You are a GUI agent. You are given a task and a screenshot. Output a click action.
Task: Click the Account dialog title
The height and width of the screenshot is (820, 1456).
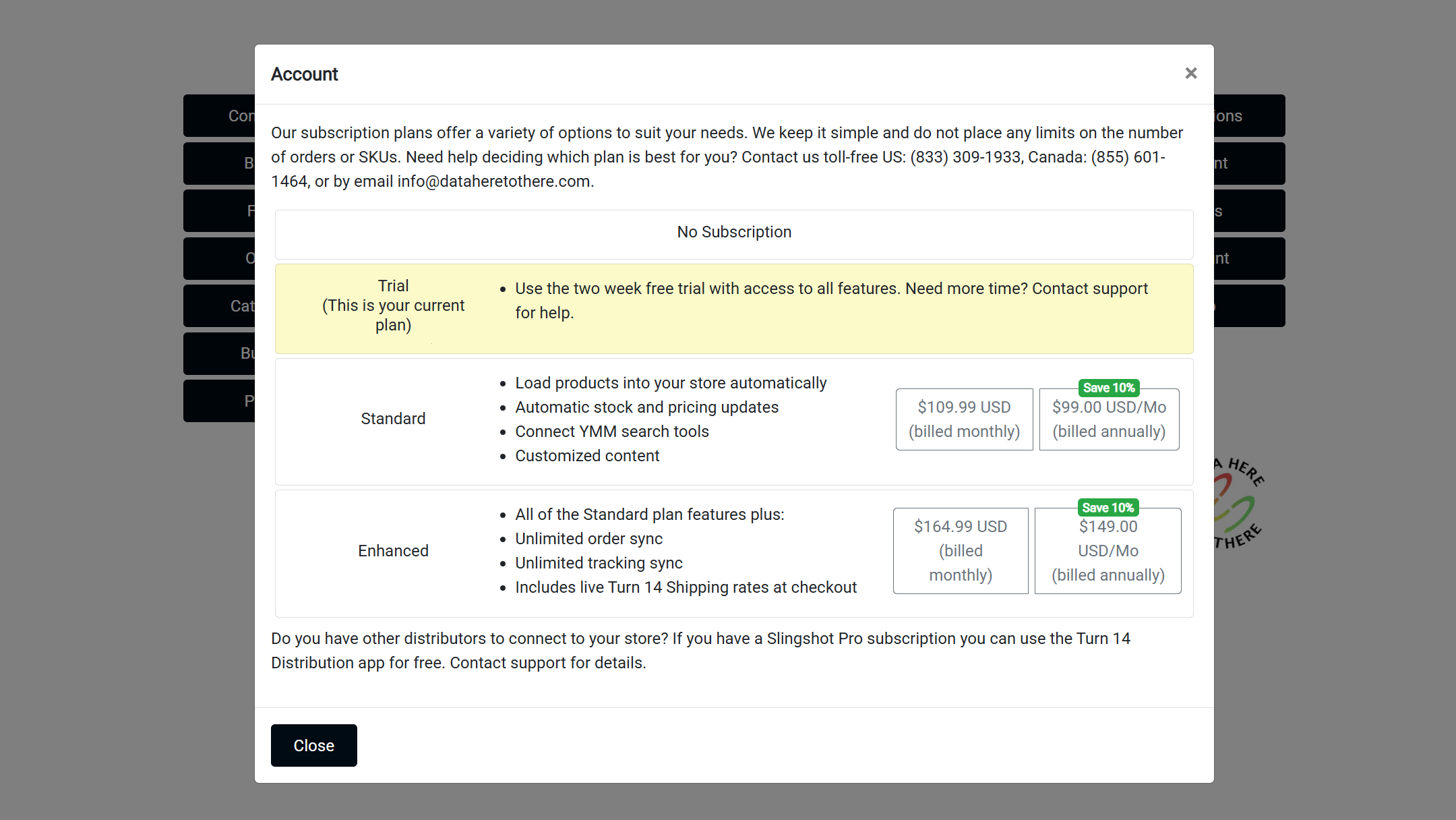pos(304,74)
